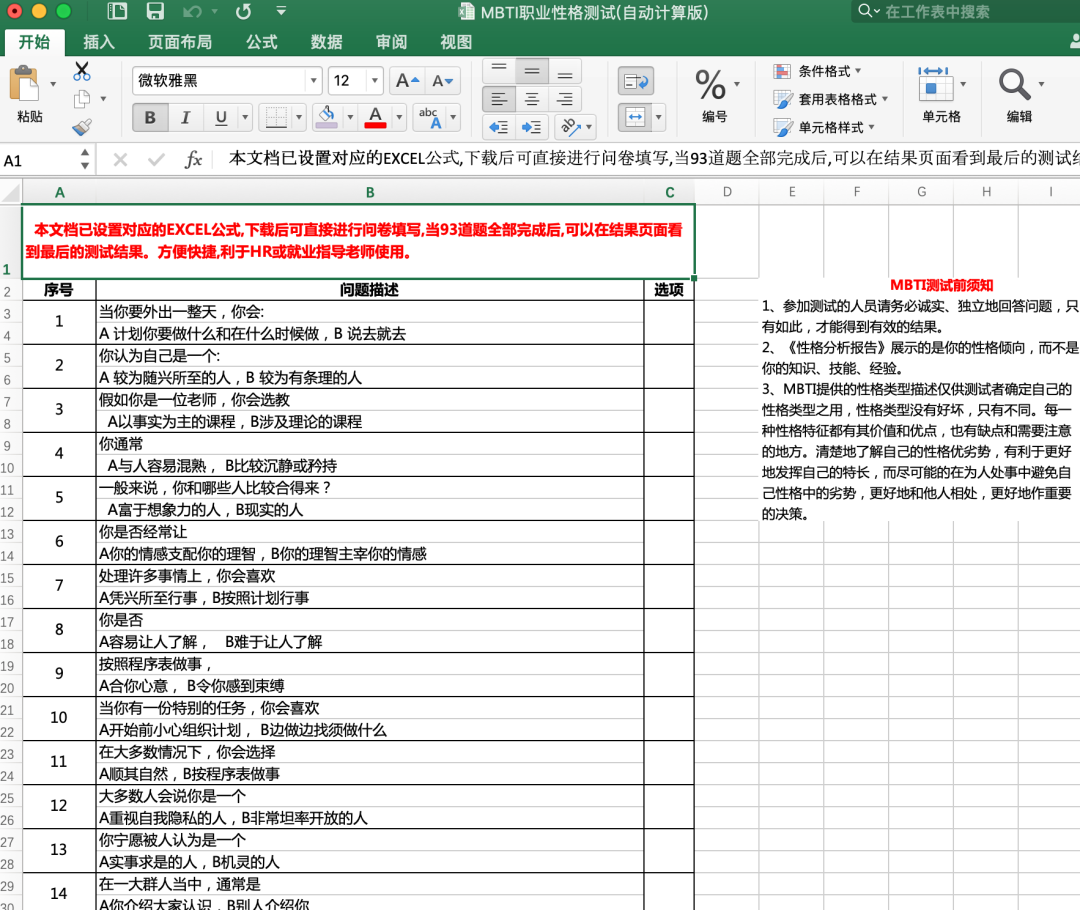Decrease font size with the A down icon
The image size is (1080, 910).
click(x=443, y=81)
